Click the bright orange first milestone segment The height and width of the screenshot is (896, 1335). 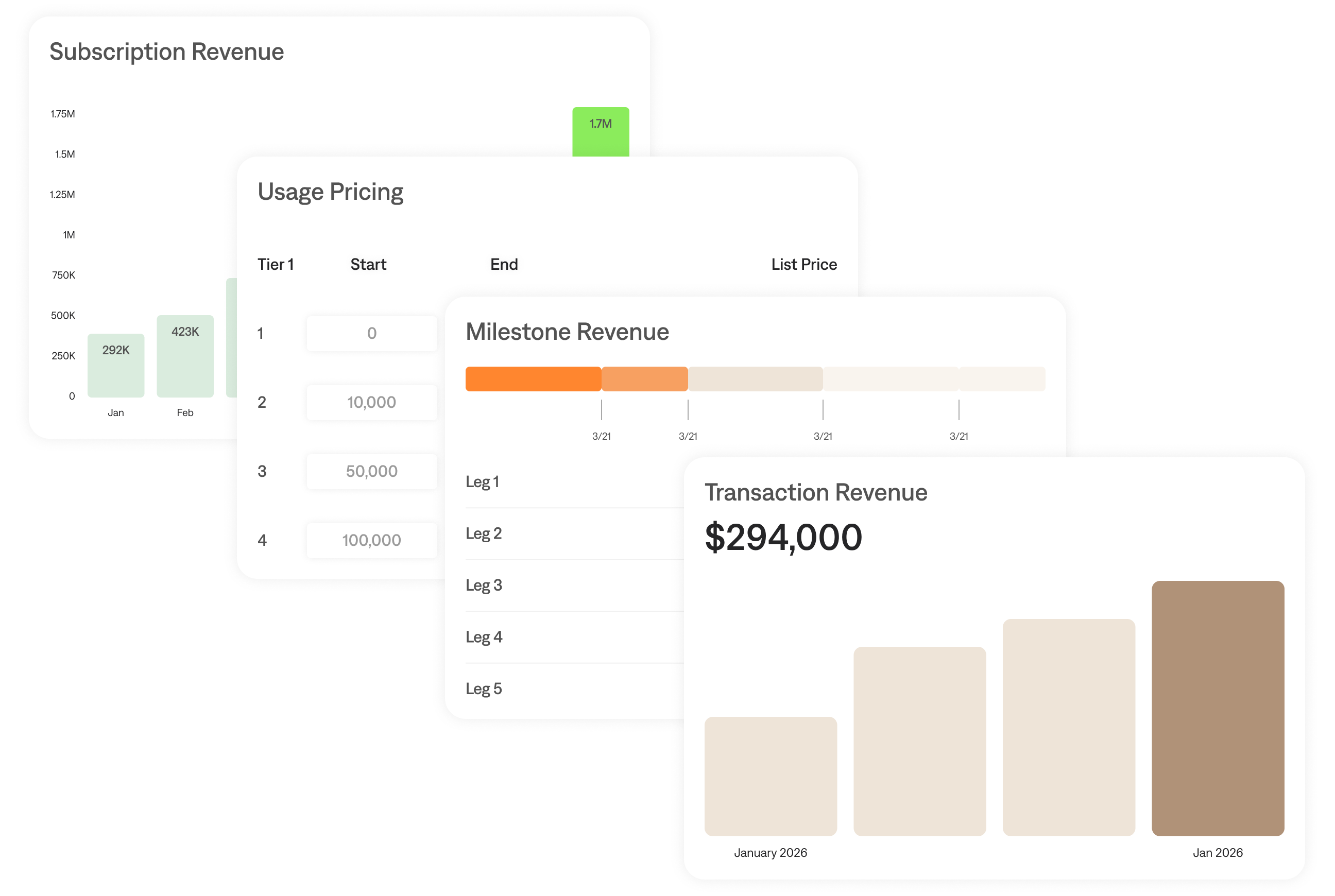coord(533,379)
